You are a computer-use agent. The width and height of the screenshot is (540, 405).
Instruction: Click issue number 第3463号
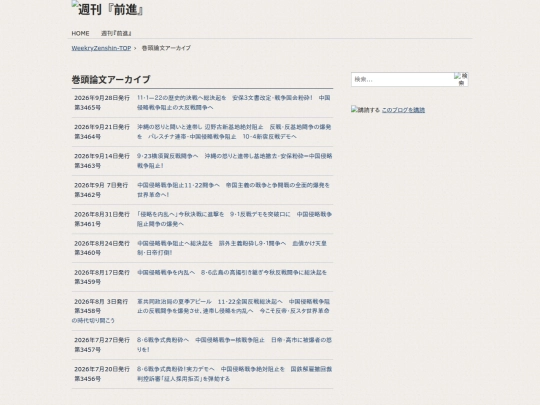pyautogui.click(x=87, y=166)
